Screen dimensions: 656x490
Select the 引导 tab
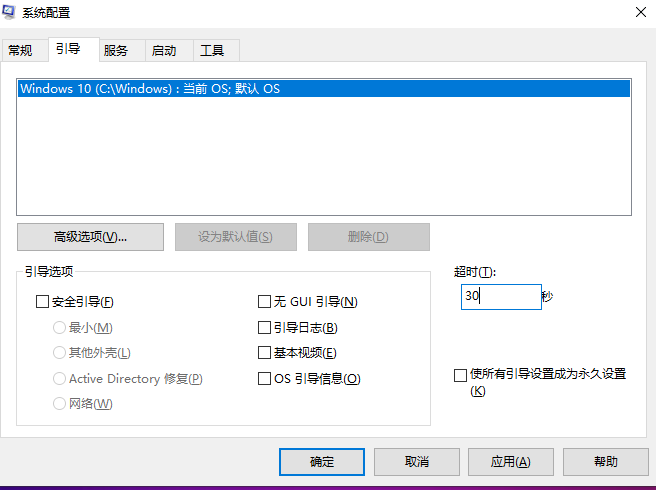point(74,49)
